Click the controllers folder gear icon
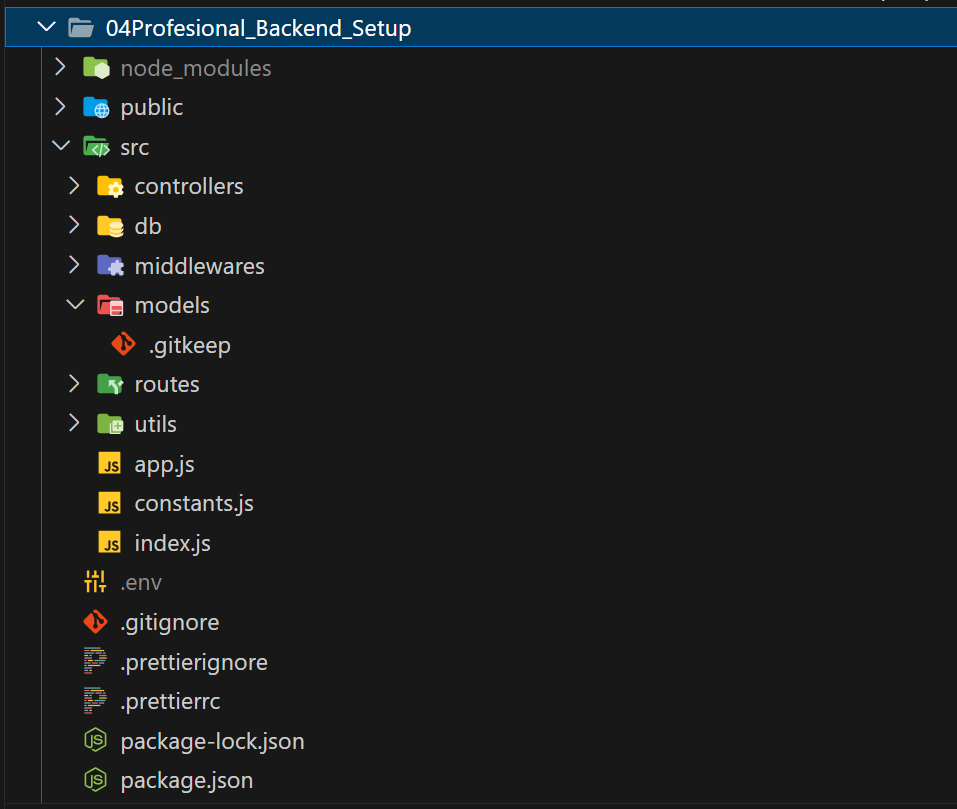The image size is (957, 809). tap(110, 187)
